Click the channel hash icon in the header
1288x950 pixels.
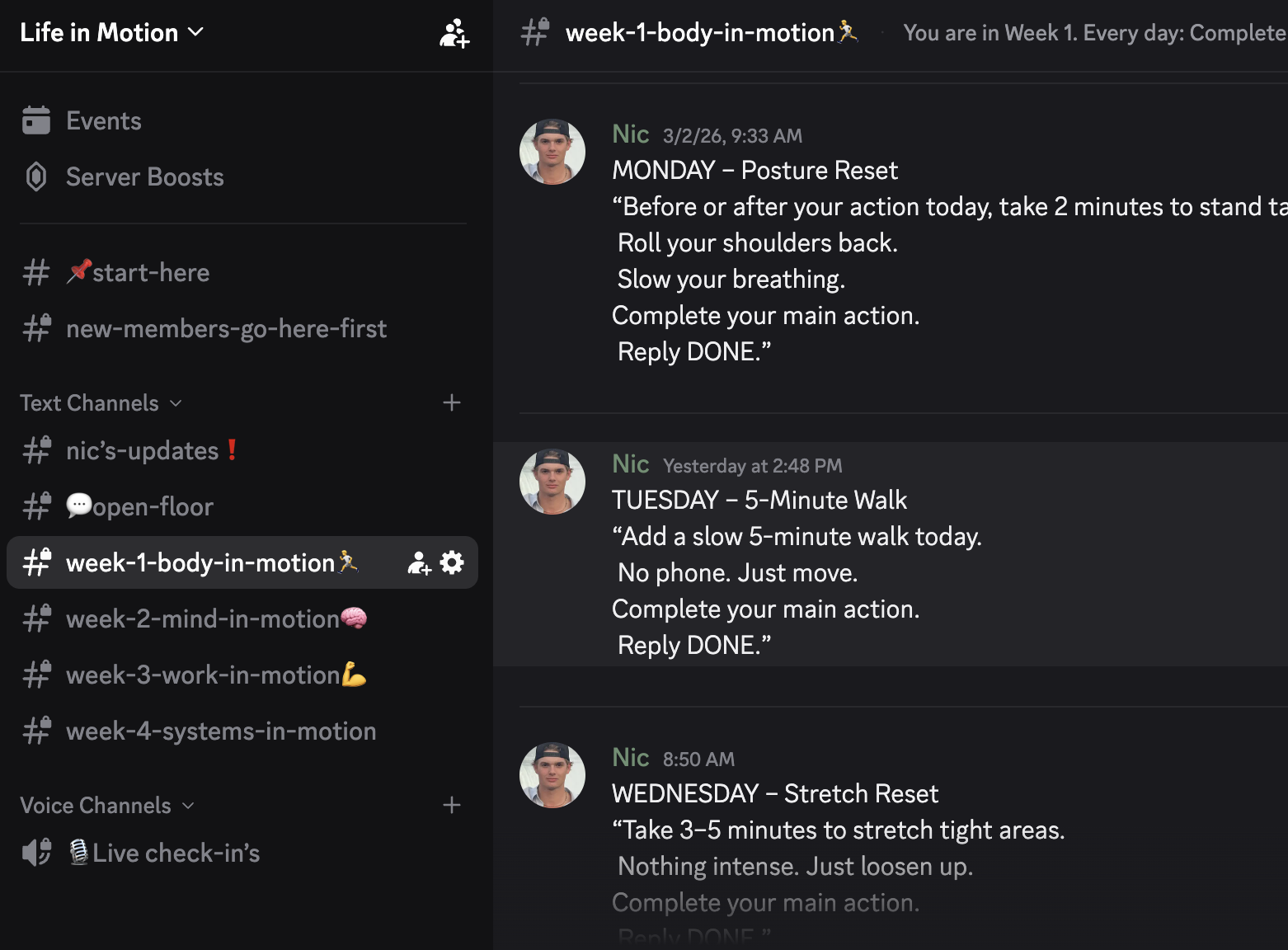[x=535, y=33]
